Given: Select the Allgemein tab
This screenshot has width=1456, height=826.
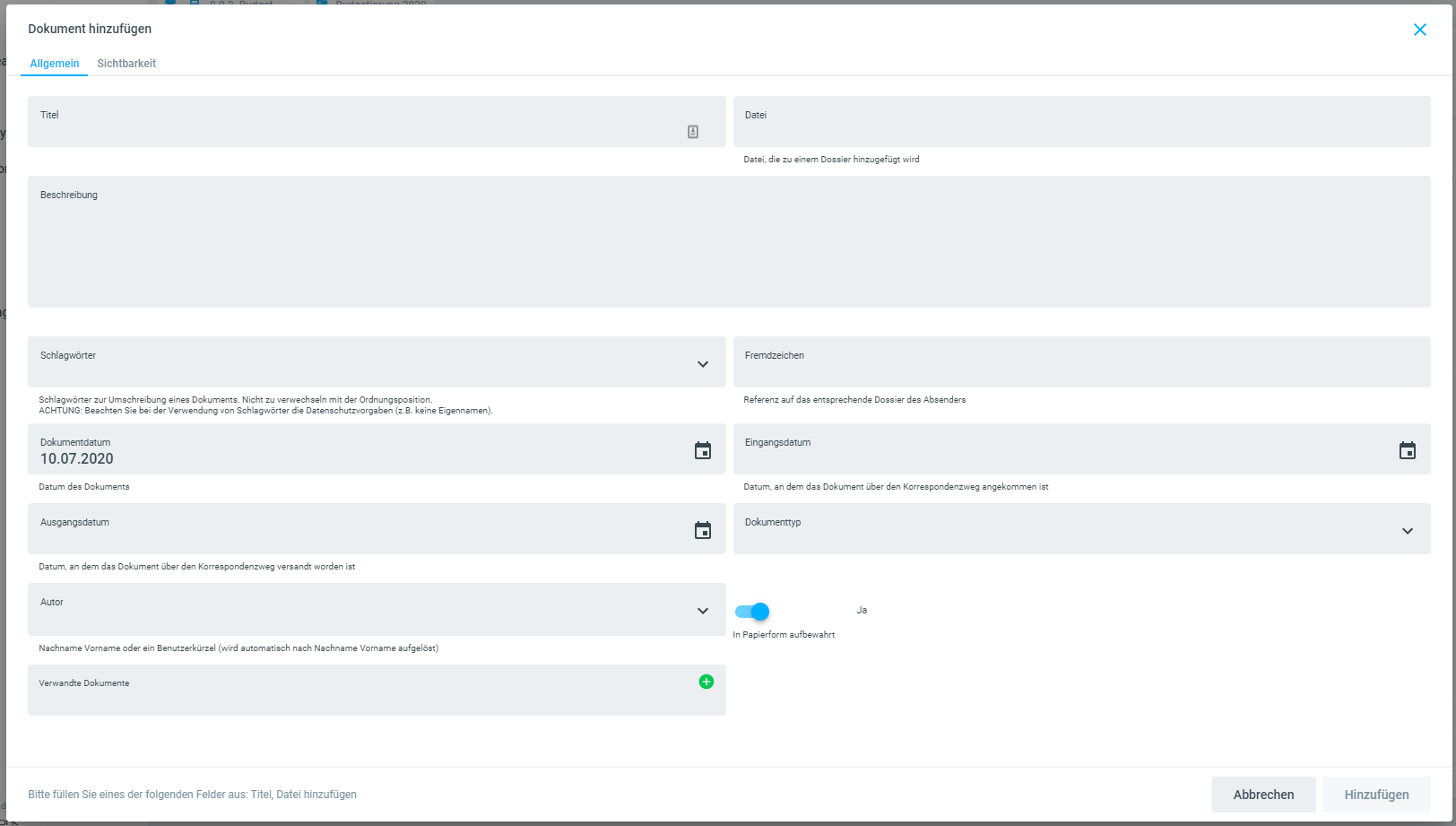Looking at the screenshot, I should (55, 64).
